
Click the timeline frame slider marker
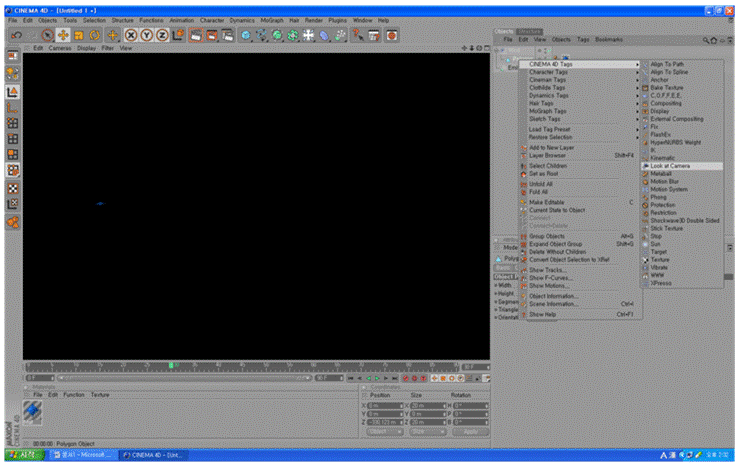(172, 365)
